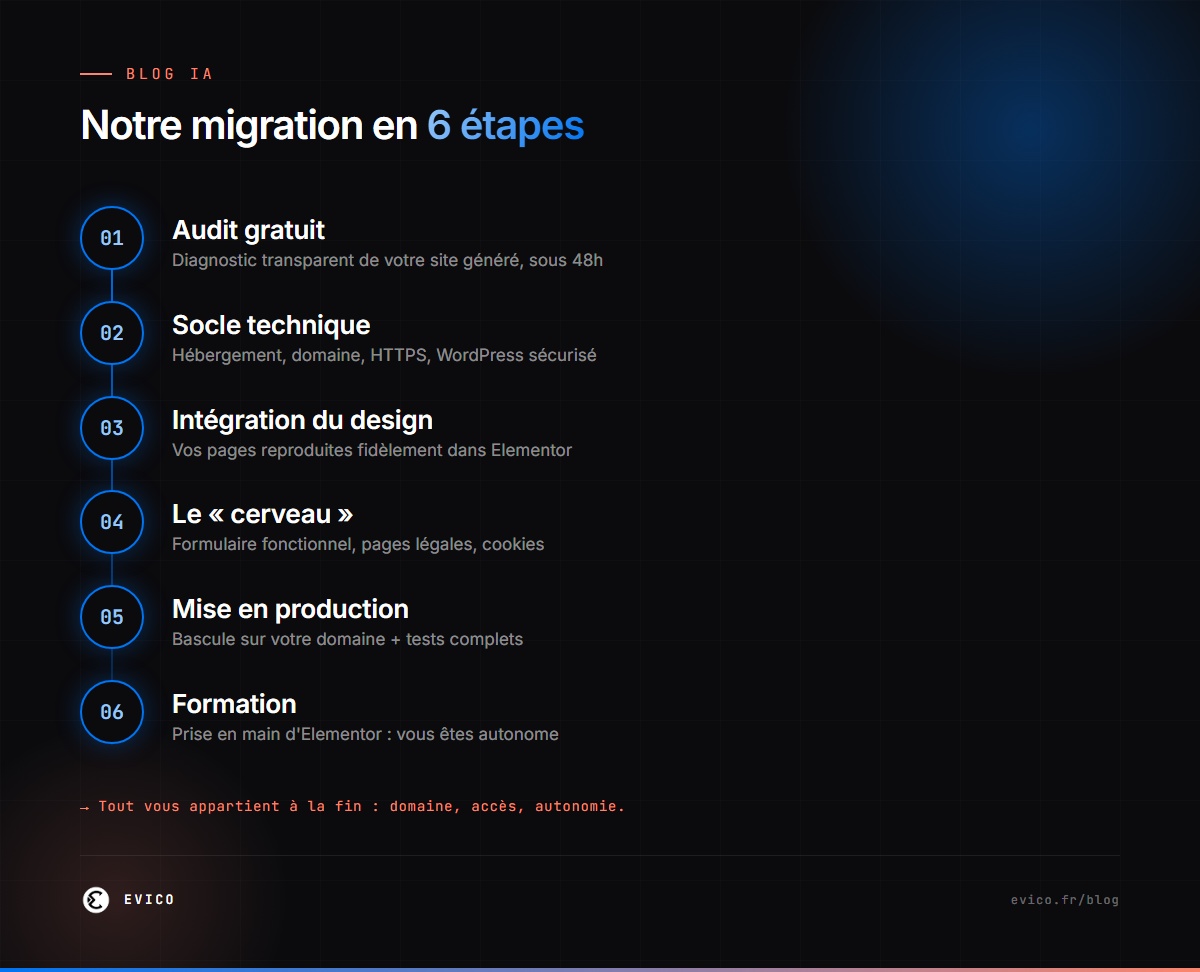Viewport: 1200px width, 972px height.
Task: Click the step 04 circle badge
Action: click(x=112, y=522)
